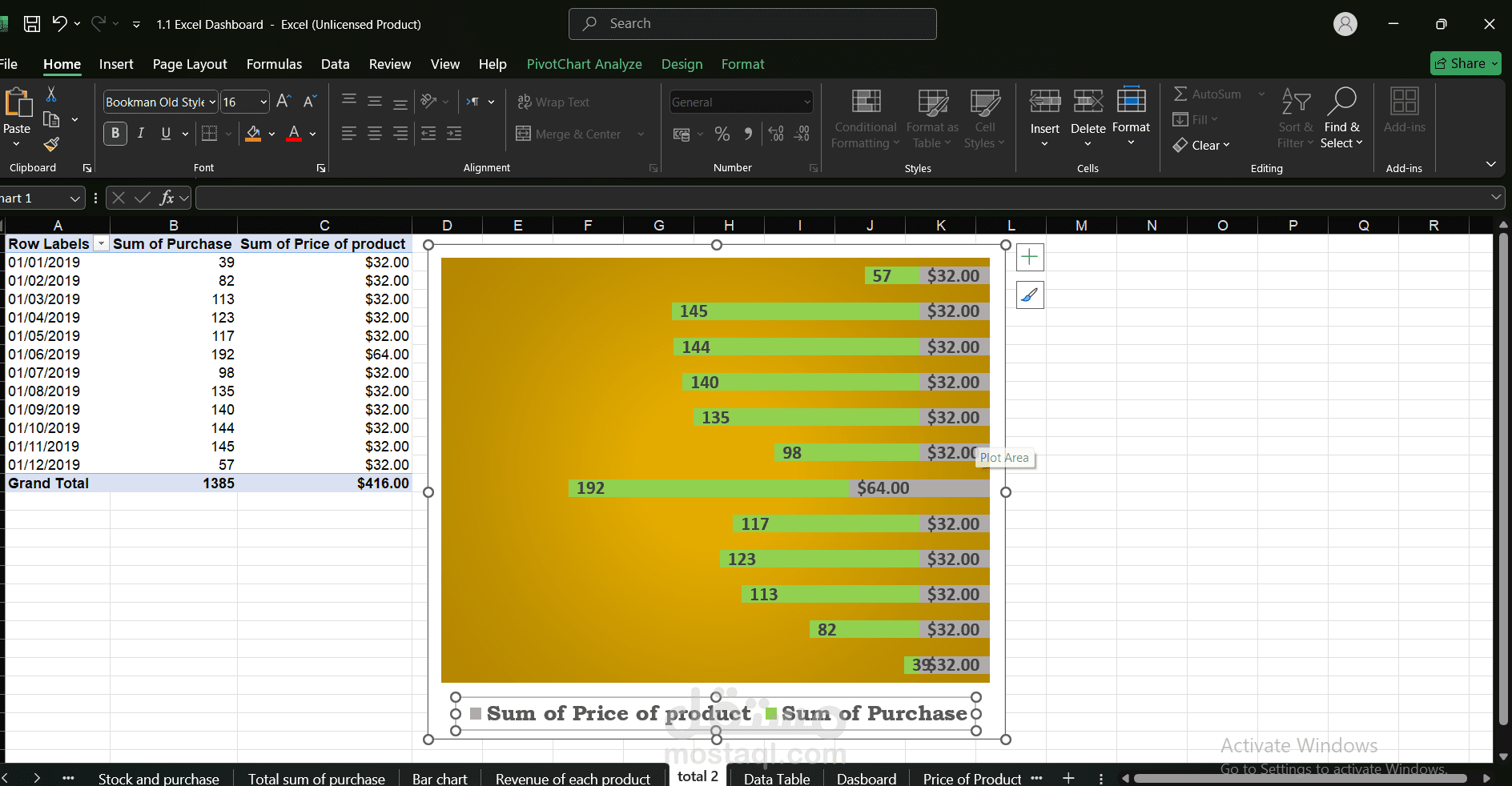The image size is (1512, 786).
Task: Click the user account avatar
Action: click(x=1345, y=24)
